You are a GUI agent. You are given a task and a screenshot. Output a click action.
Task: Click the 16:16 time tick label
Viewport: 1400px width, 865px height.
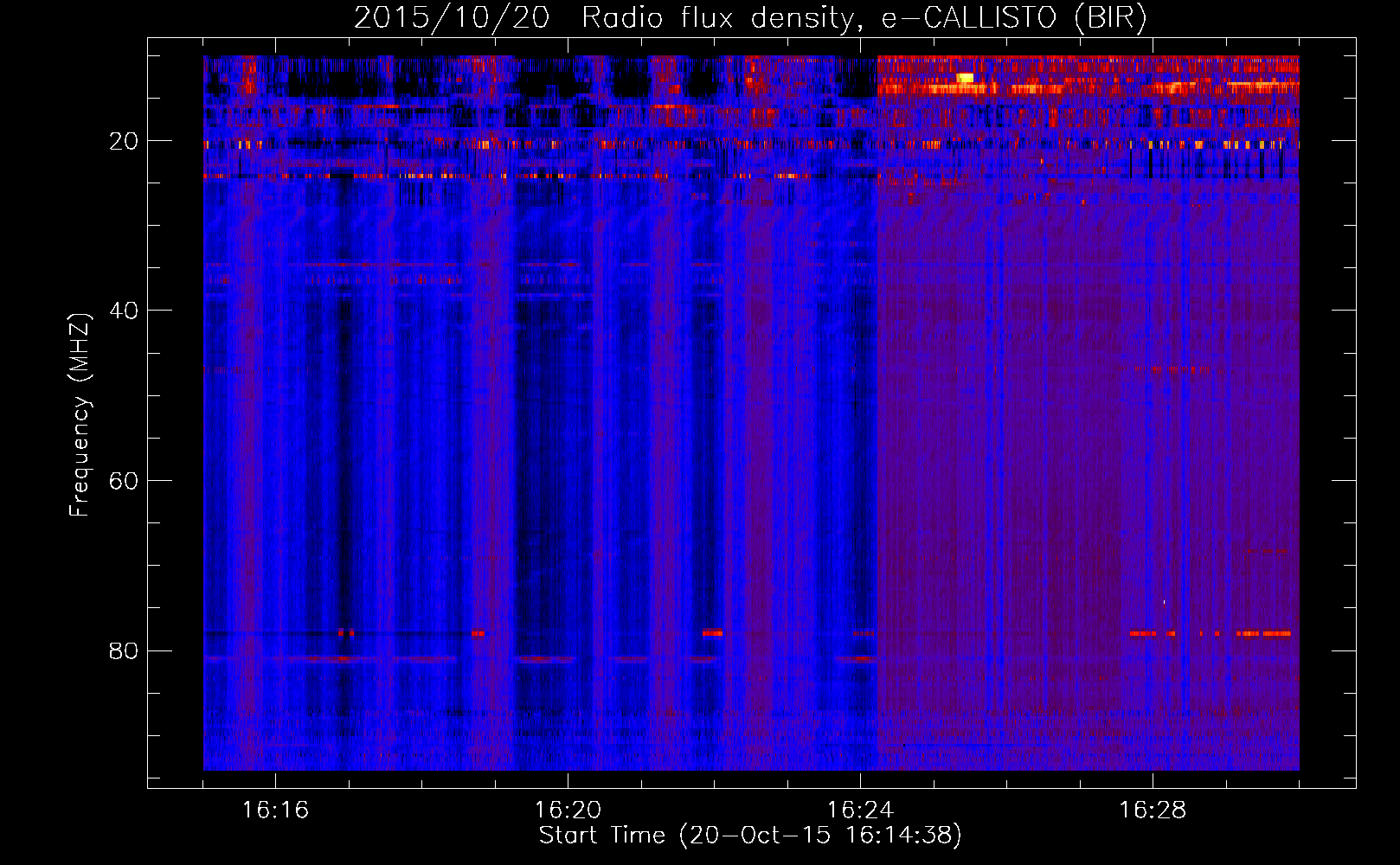coord(275,811)
